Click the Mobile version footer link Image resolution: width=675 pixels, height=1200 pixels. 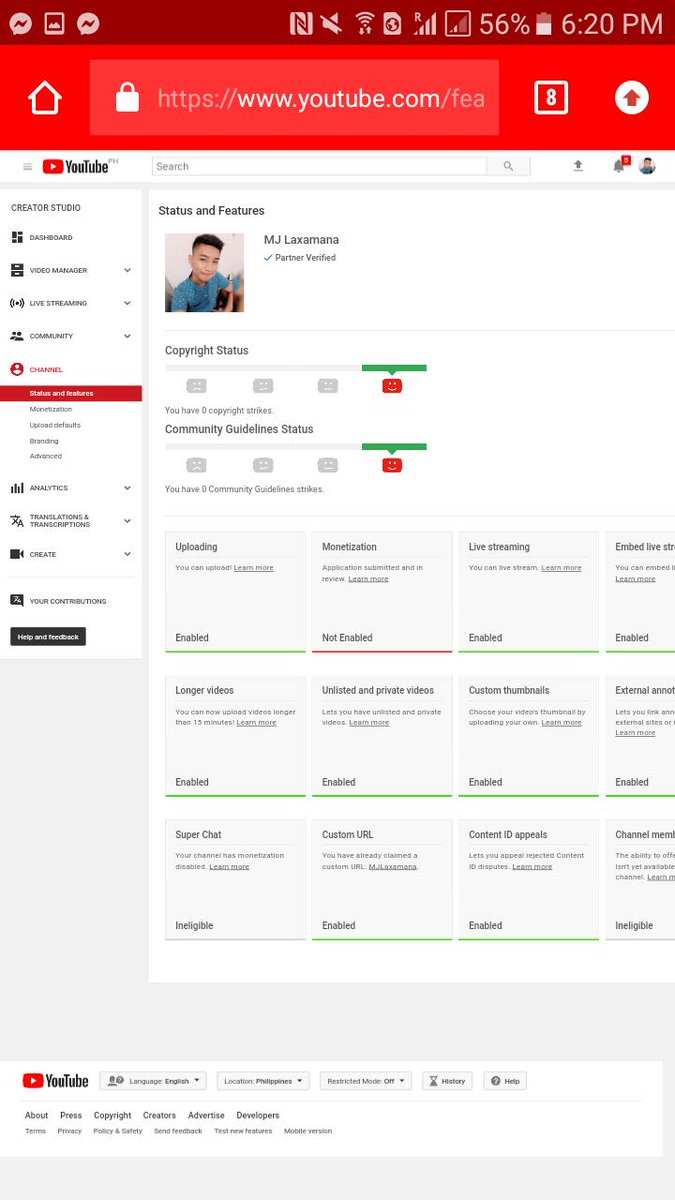click(308, 1131)
